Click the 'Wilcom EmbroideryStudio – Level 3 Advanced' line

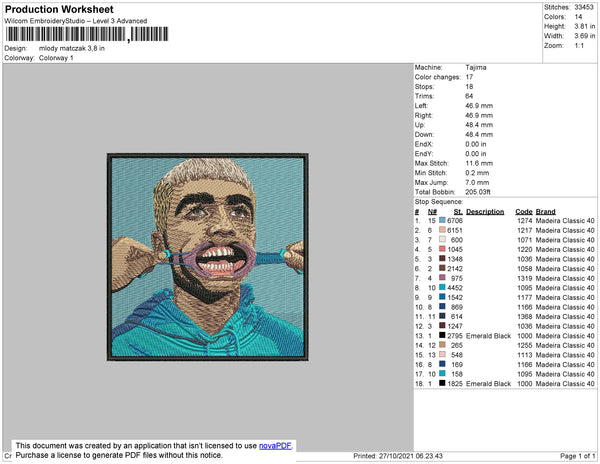click(76, 21)
